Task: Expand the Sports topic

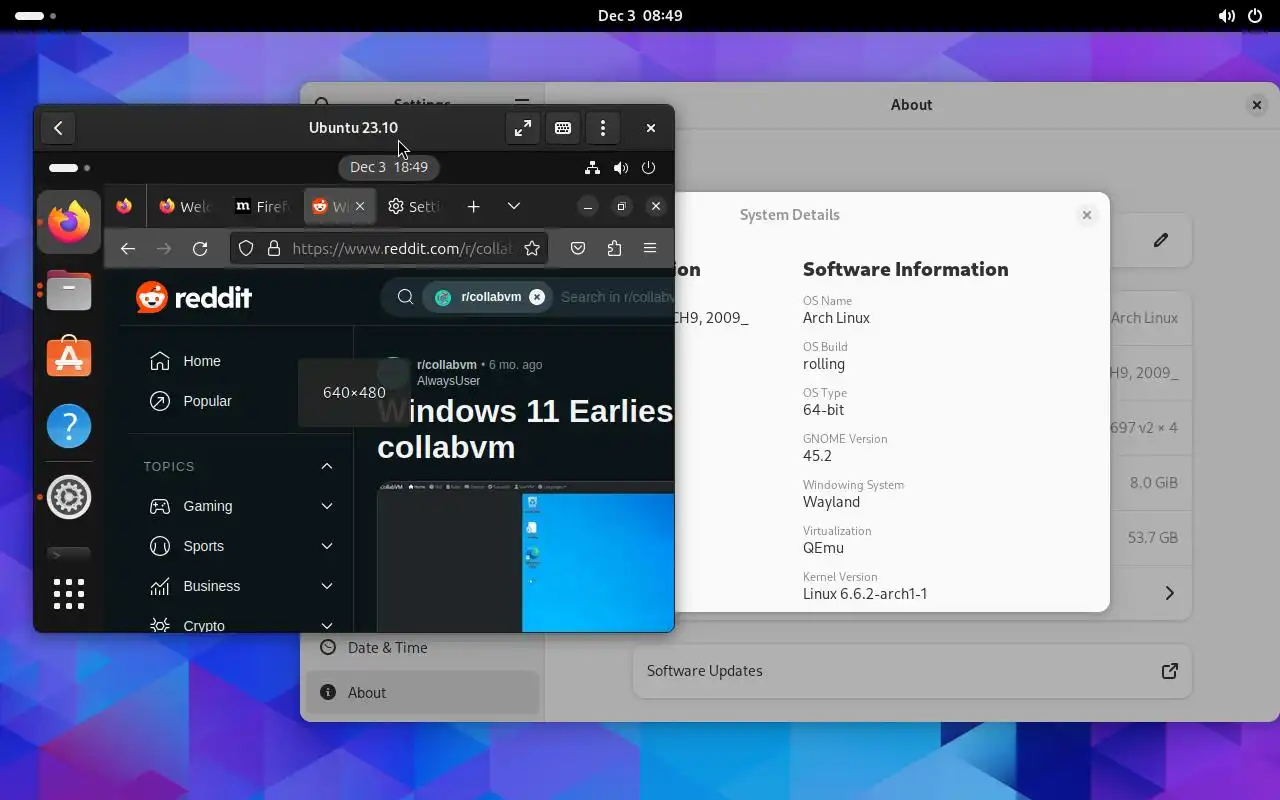Action: (x=326, y=546)
